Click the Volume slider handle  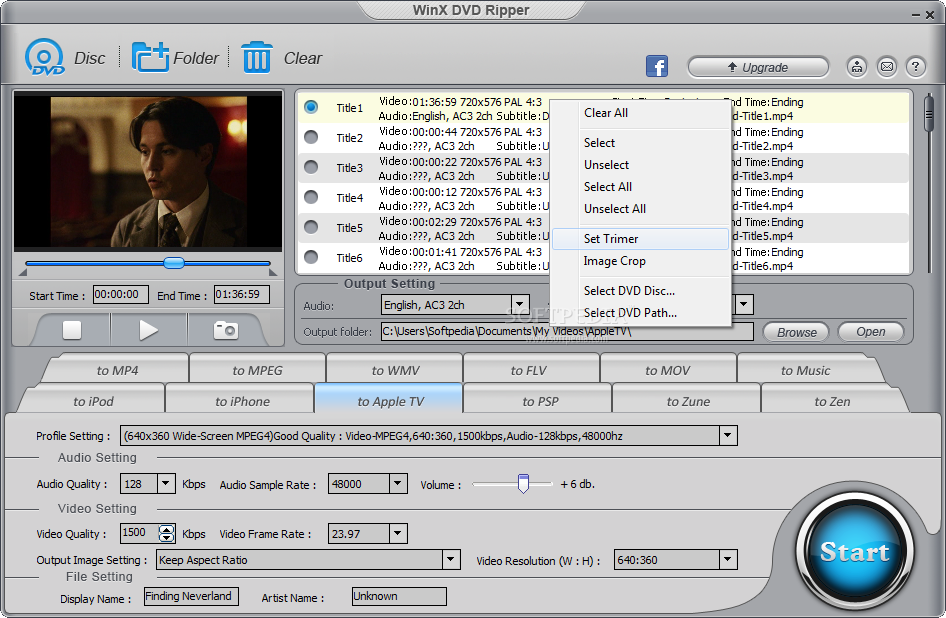pyautogui.click(x=523, y=483)
